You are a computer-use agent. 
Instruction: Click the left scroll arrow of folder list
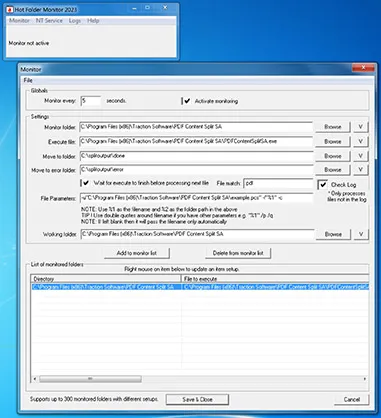pyautogui.click(x=35, y=379)
